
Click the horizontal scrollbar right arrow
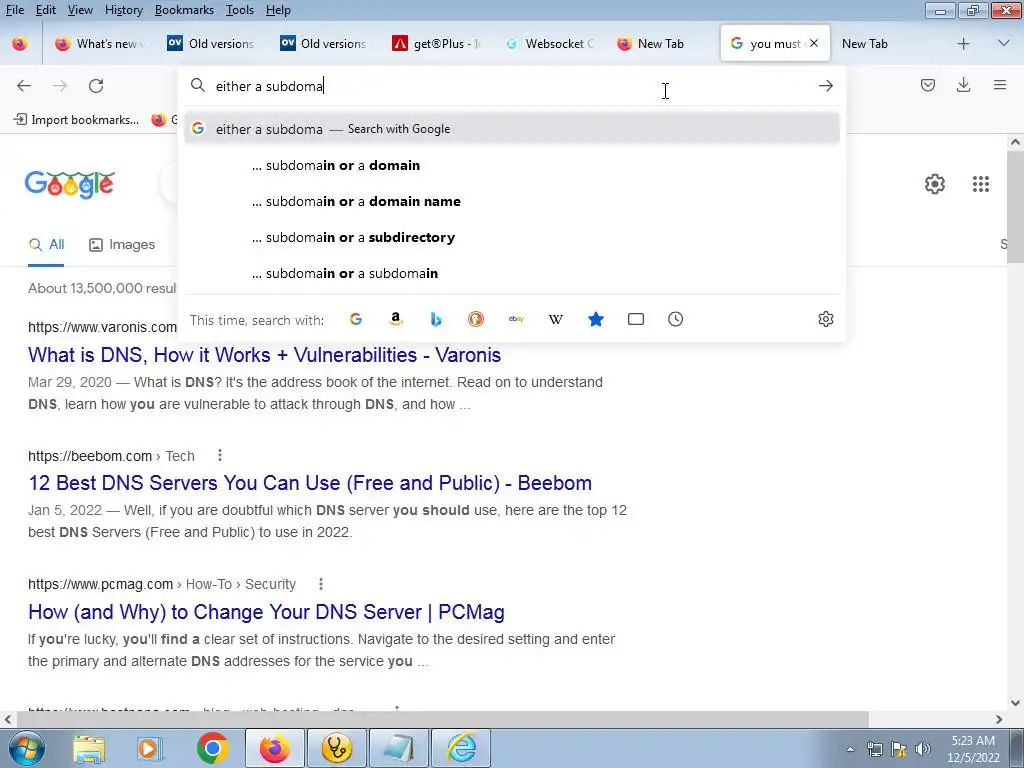tap(999, 719)
